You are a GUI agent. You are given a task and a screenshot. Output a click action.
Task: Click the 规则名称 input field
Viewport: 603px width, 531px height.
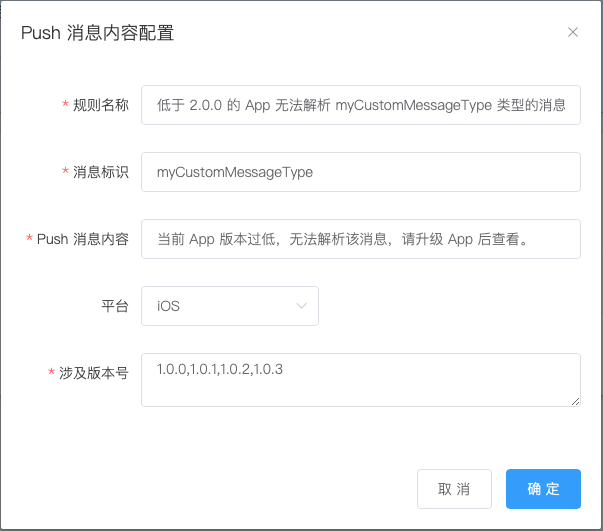point(361,105)
